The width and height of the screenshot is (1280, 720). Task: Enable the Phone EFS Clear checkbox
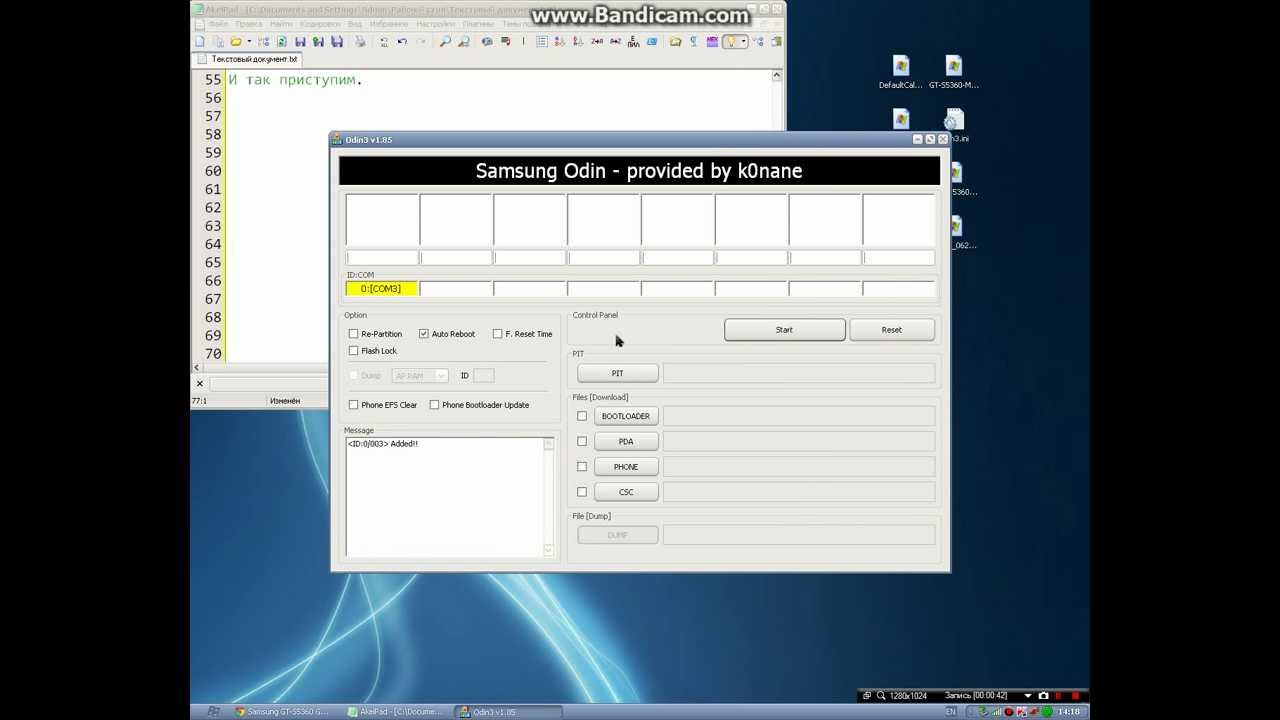coord(353,405)
